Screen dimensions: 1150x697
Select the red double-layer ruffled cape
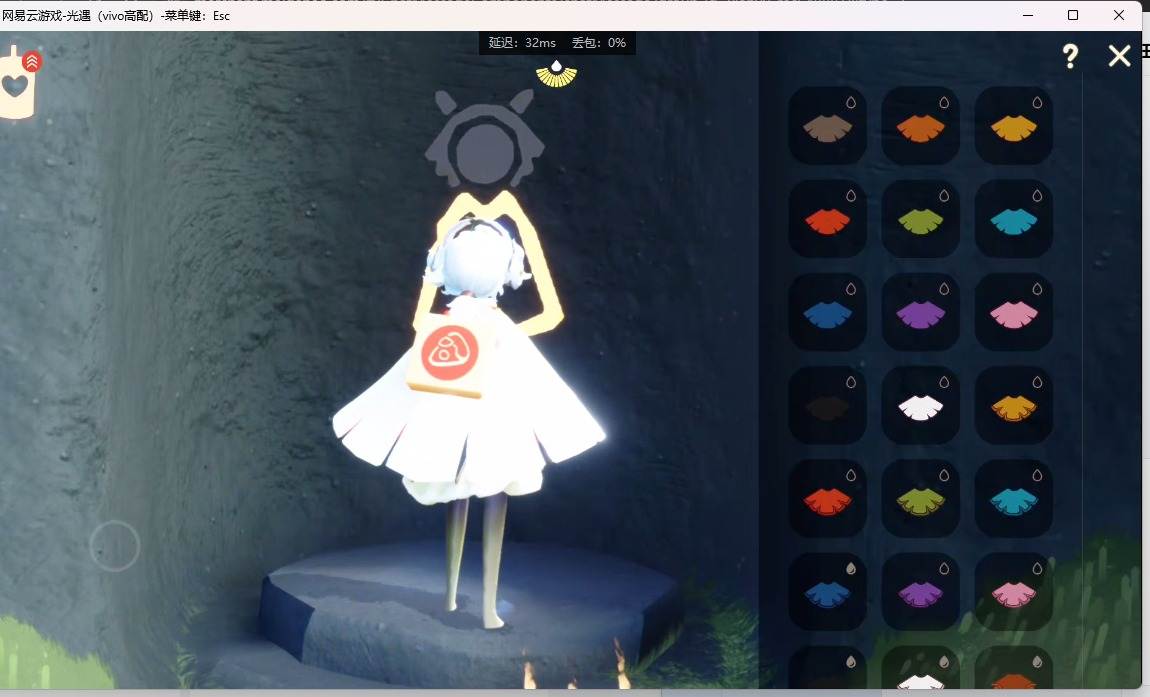[827, 498]
